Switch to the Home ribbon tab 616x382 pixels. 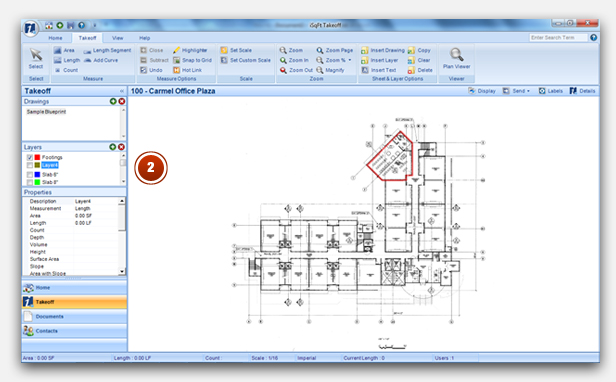coord(55,38)
